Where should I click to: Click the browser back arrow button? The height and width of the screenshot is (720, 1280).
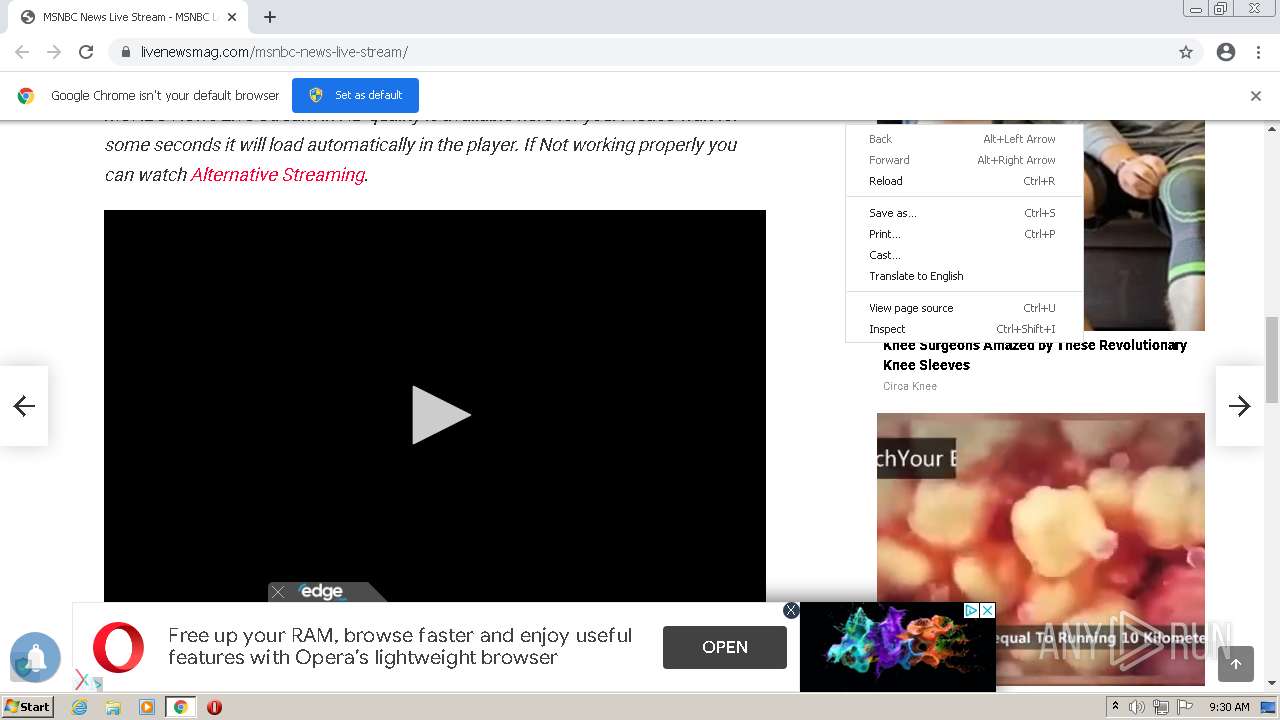pyautogui.click(x=22, y=52)
